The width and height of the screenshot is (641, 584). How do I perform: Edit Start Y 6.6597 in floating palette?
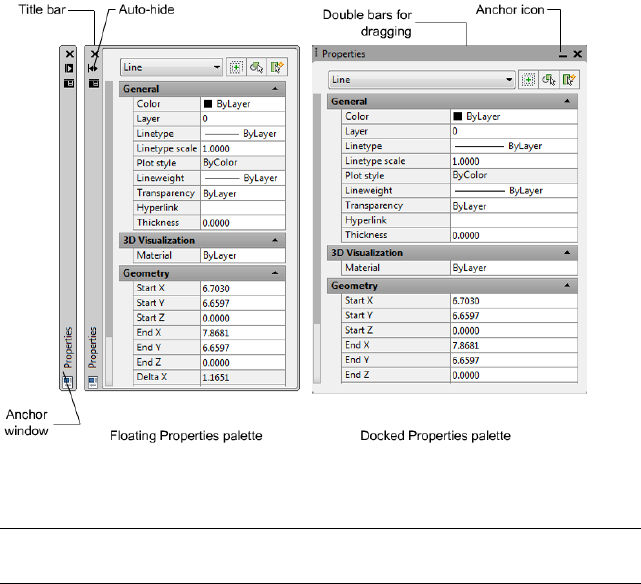point(243,303)
